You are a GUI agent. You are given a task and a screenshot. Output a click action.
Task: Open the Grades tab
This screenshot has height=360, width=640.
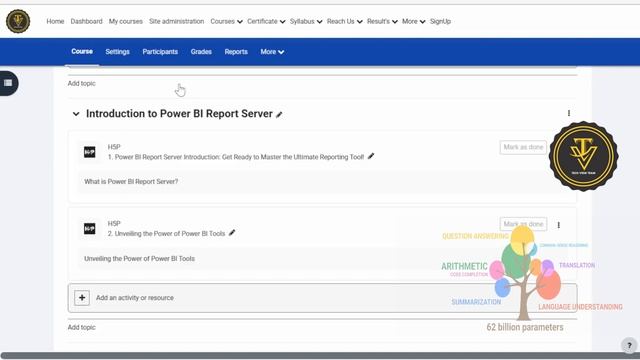pyautogui.click(x=201, y=52)
